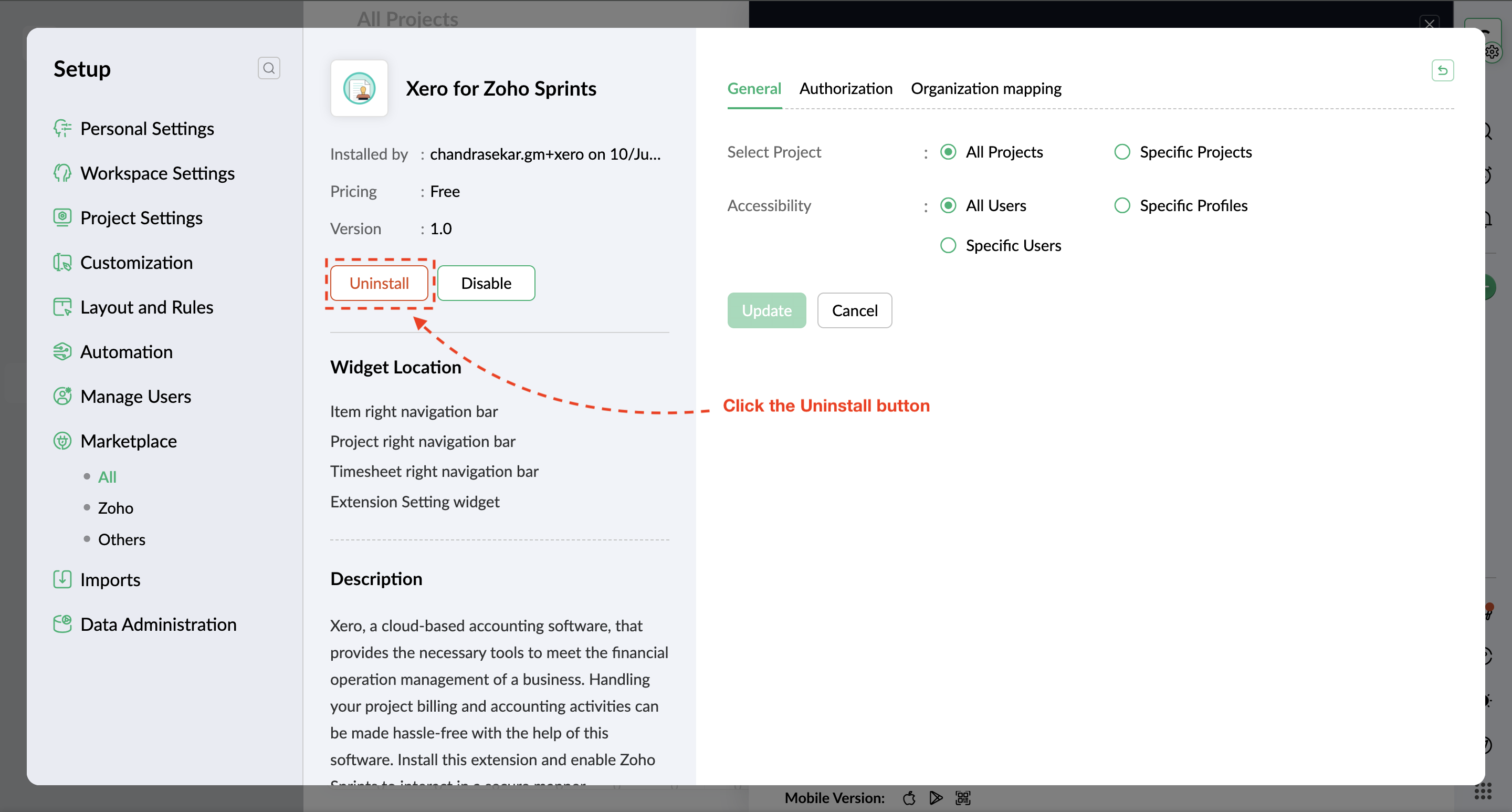Click the Uninstall button

(x=379, y=283)
